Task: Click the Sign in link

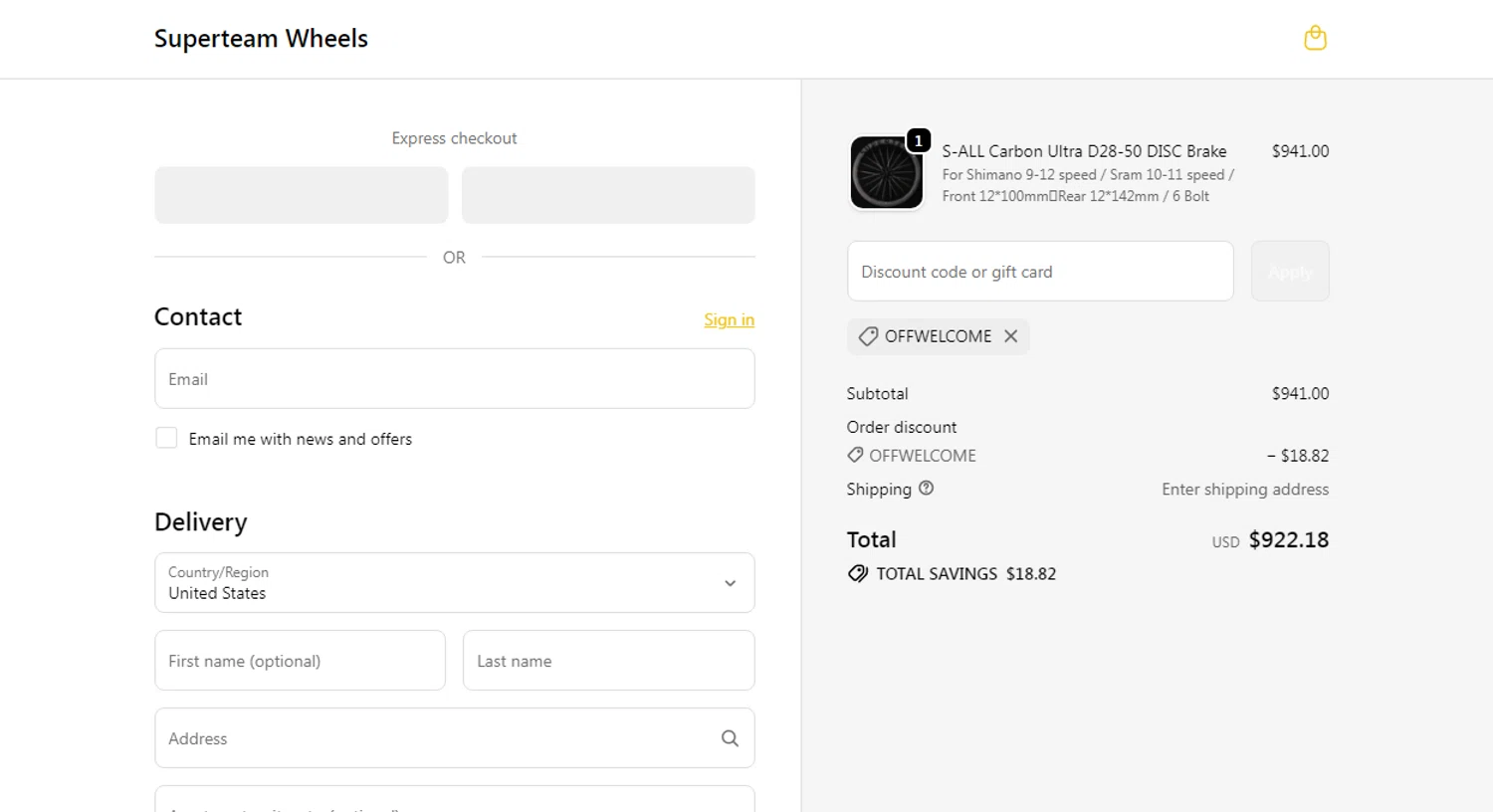Action: tap(729, 319)
